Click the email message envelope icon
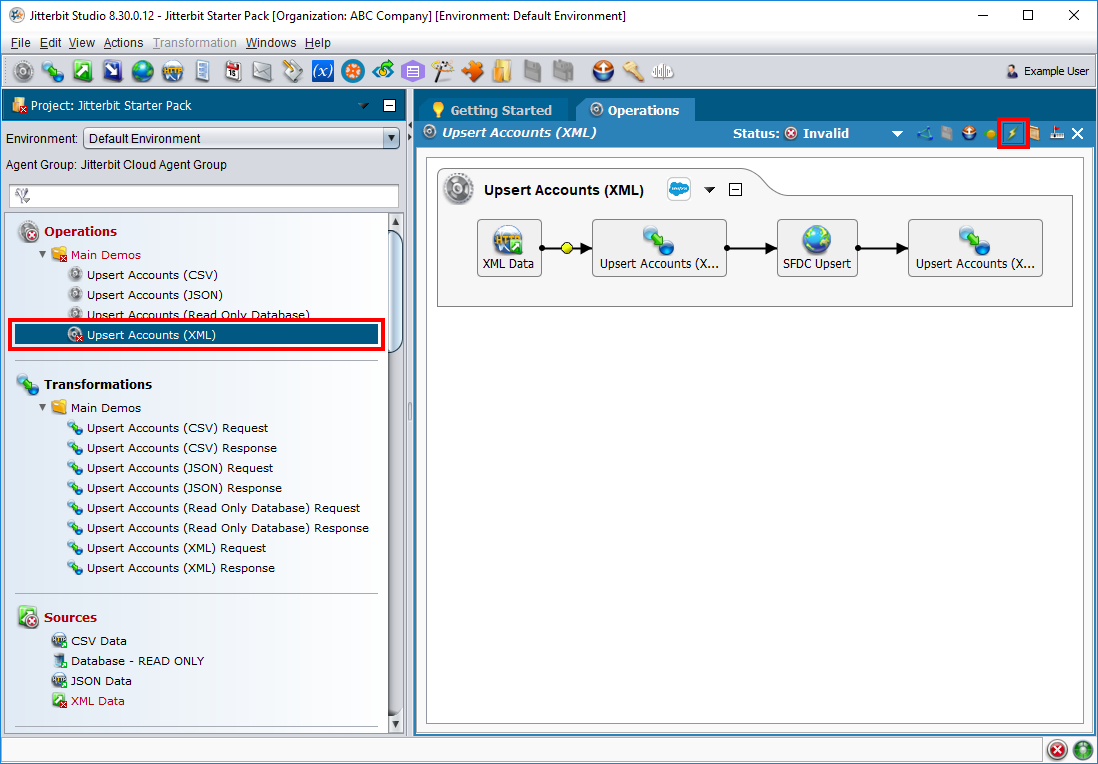Viewport: 1098px width, 764px height. tap(262, 71)
